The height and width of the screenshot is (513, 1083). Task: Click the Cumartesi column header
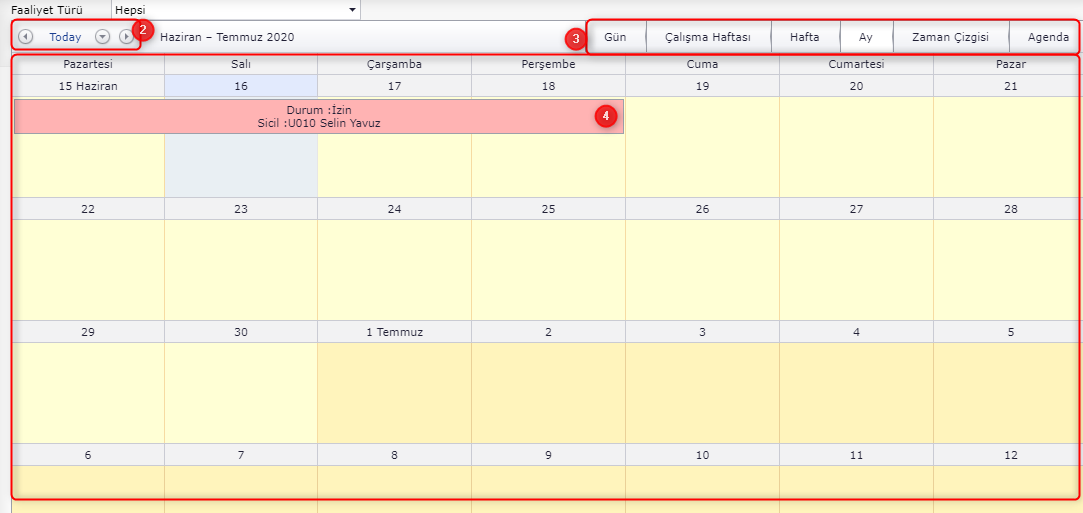[x=856, y=64]
